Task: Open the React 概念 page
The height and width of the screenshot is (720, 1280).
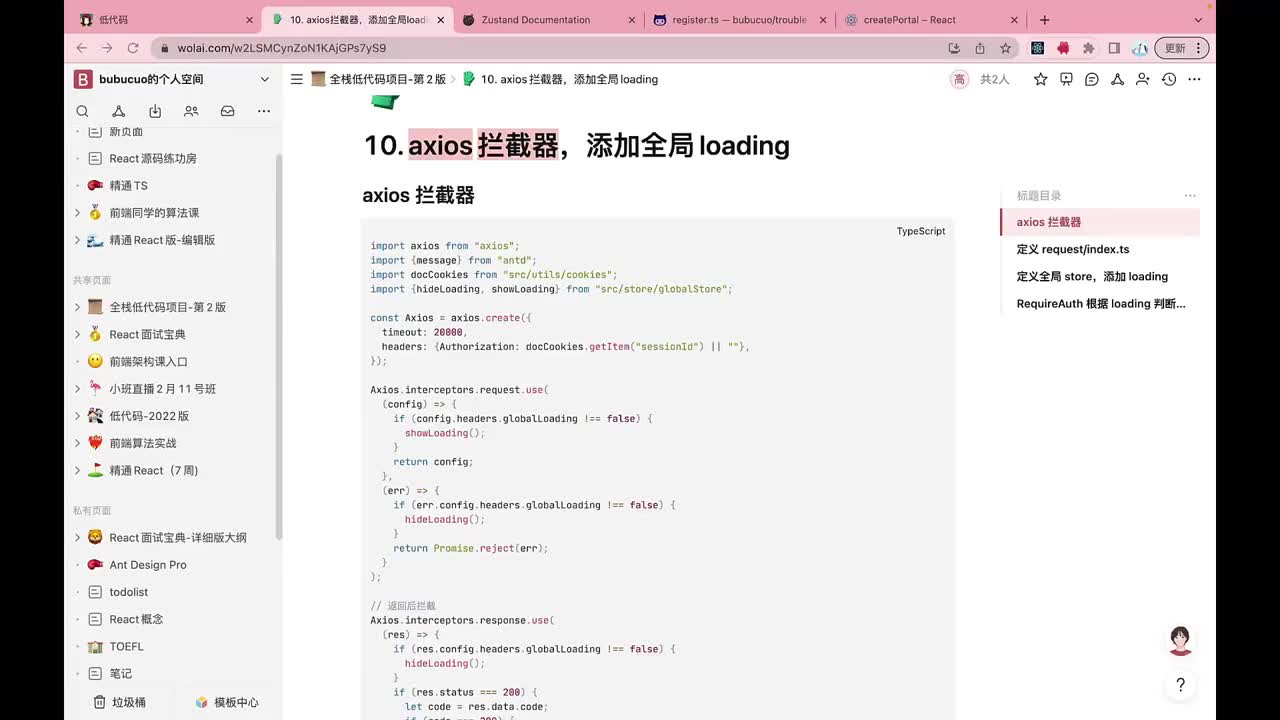Action: coord(136,619)
